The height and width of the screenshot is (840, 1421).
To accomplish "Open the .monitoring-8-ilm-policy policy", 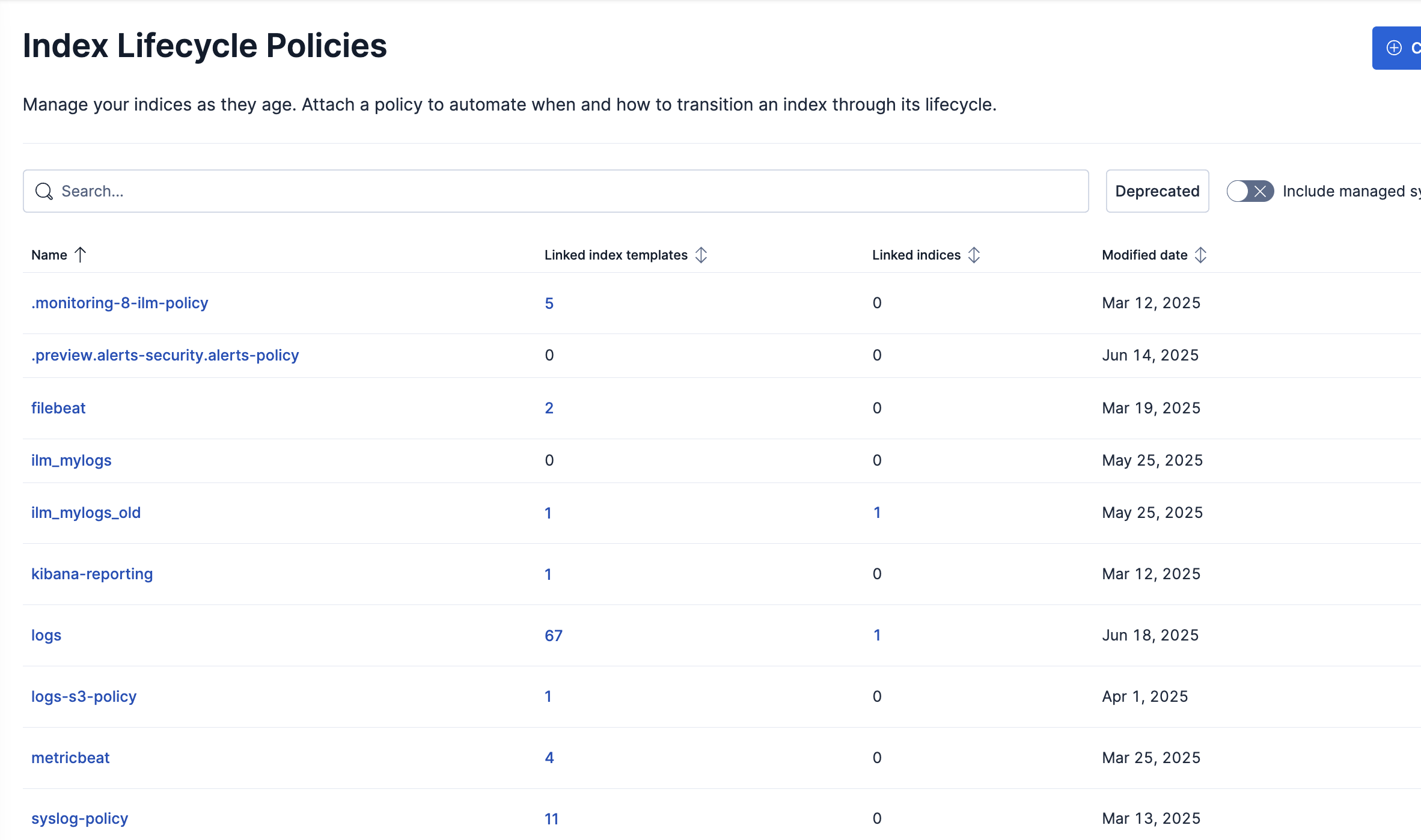I will [x=120, y=303].
